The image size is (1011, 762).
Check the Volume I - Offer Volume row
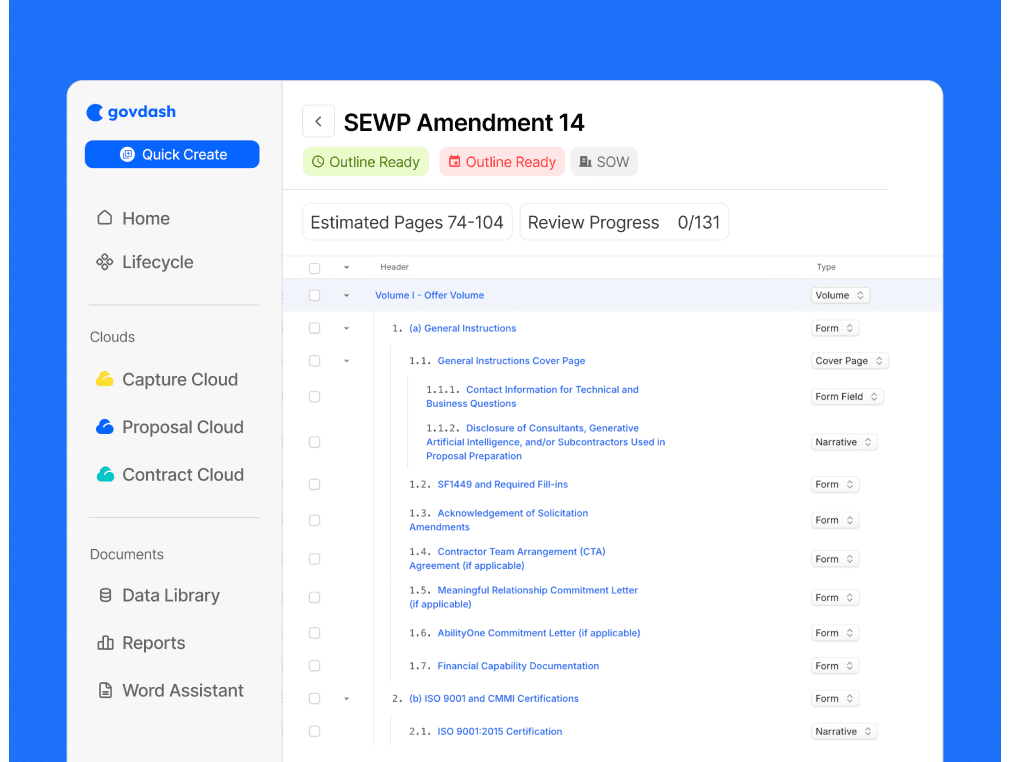(x=315, y=295)
